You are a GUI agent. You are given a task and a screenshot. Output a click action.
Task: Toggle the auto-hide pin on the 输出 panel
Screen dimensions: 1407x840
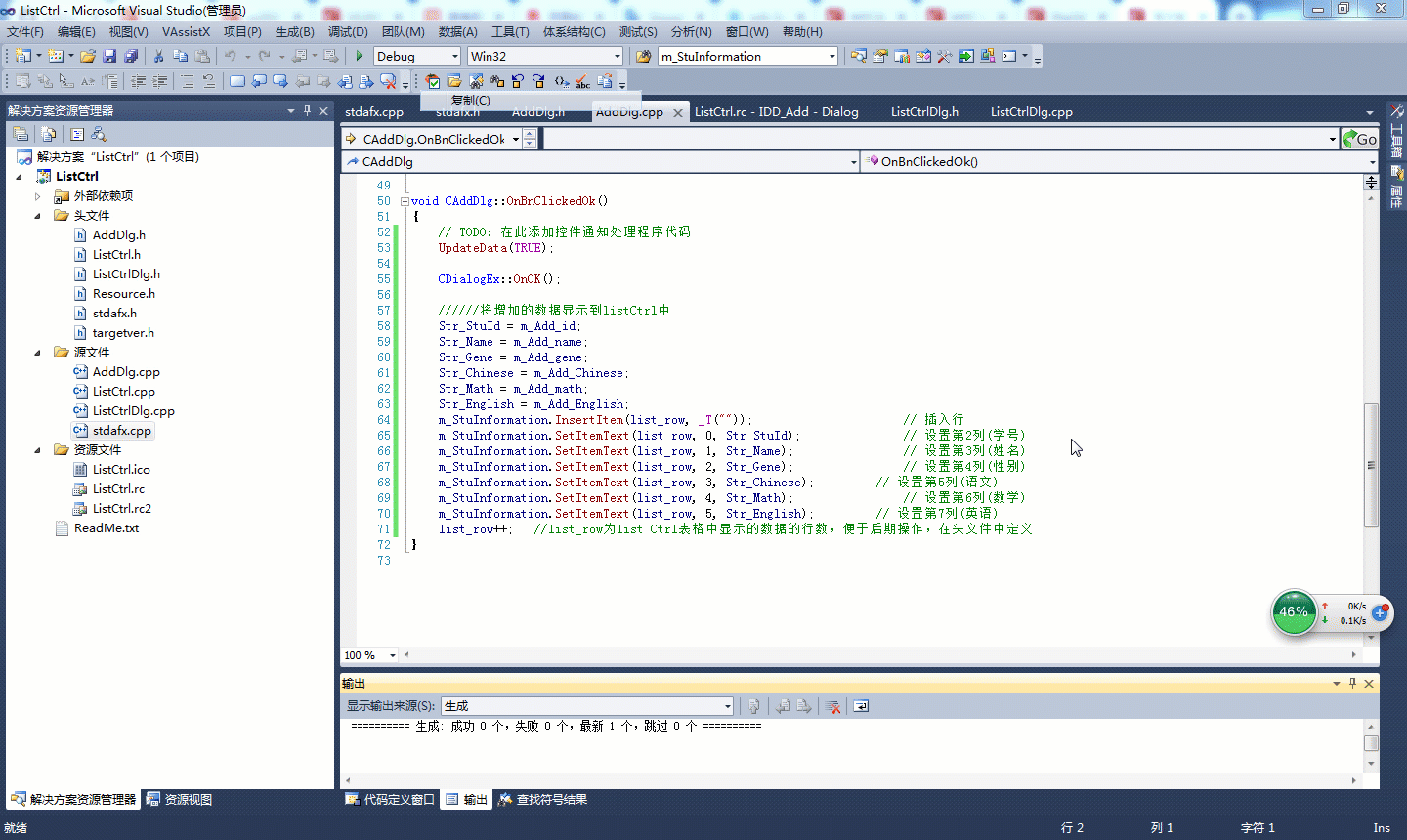tap(1352, 683)
